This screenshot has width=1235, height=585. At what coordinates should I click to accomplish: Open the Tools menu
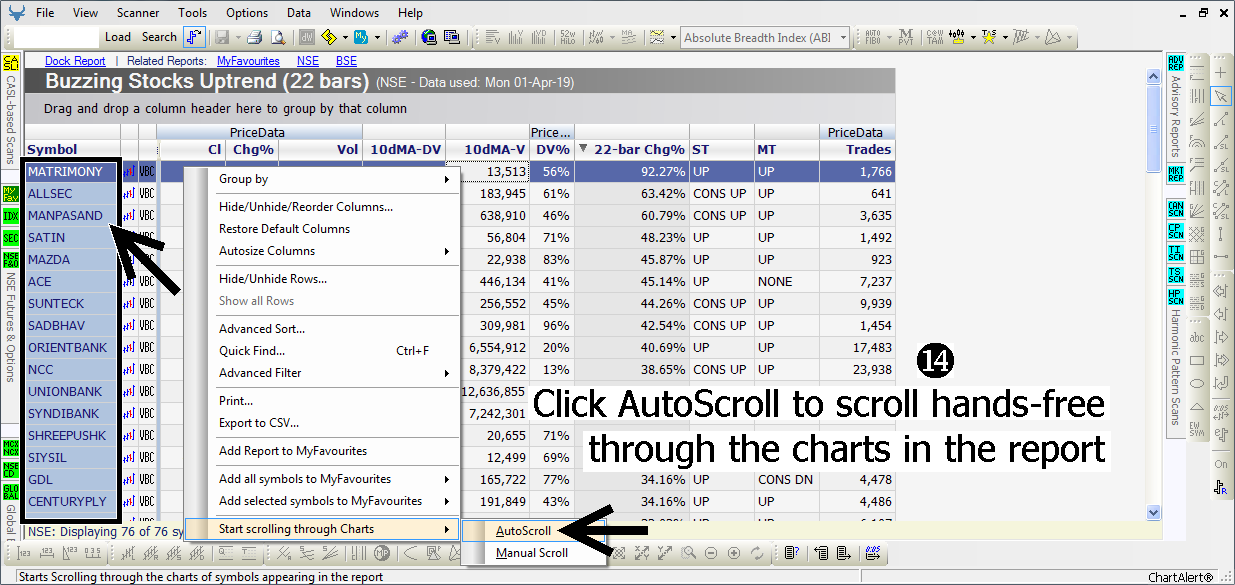click(x=193, y=13)
